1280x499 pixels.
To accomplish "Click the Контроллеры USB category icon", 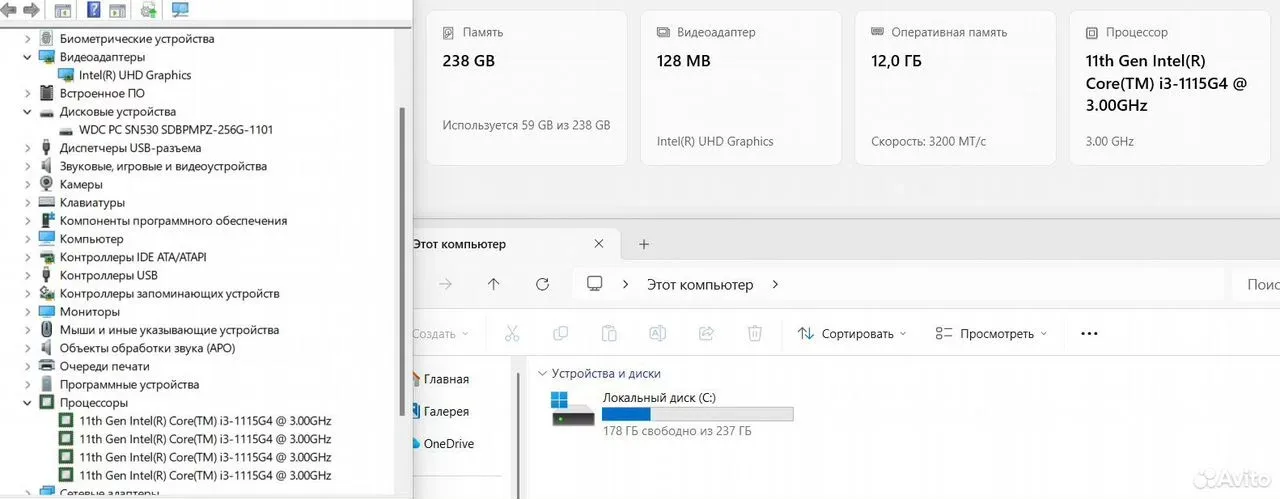I will [x=47, y=275].
